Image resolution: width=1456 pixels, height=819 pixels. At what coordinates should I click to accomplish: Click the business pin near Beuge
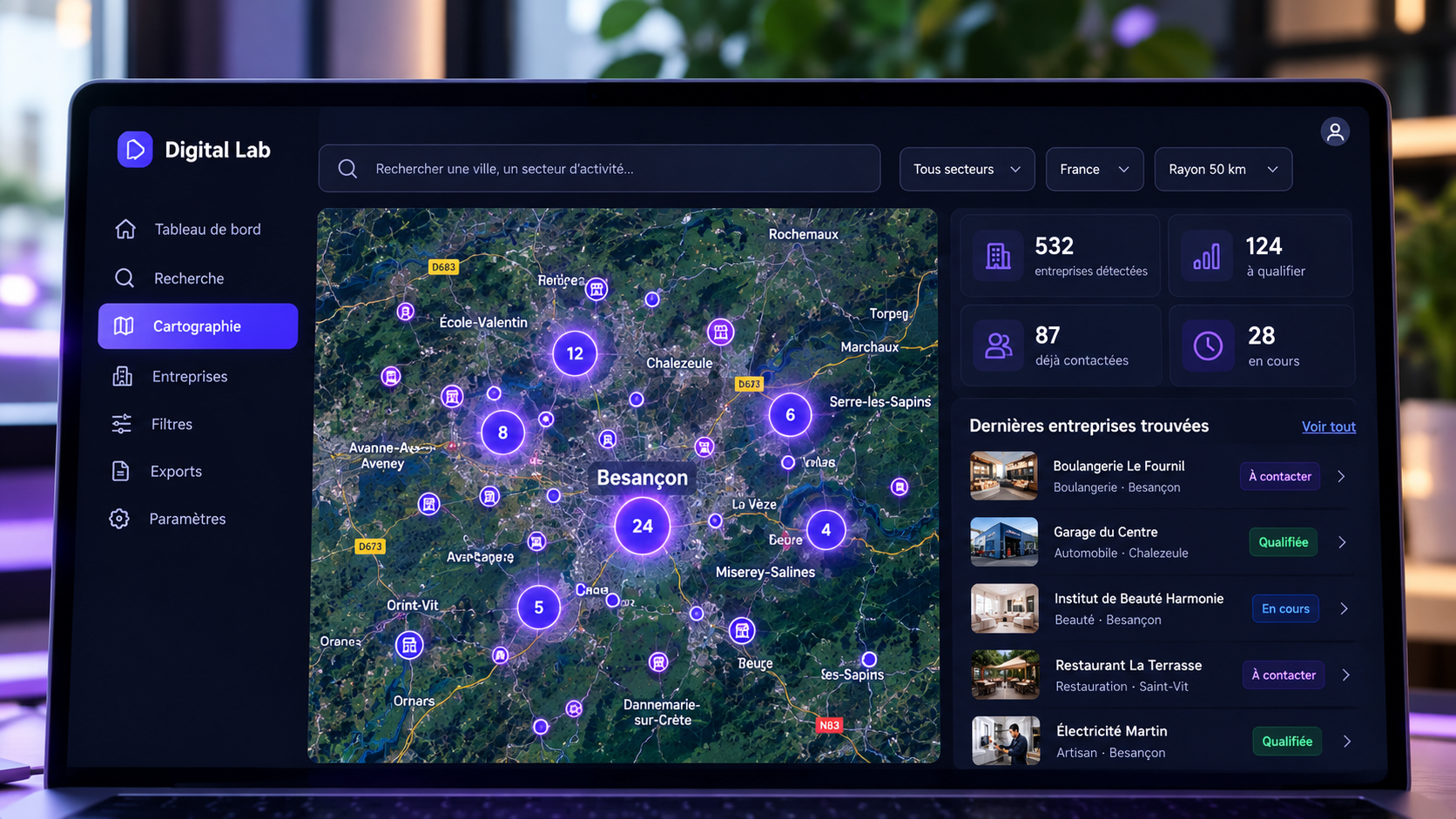[742, 631]
